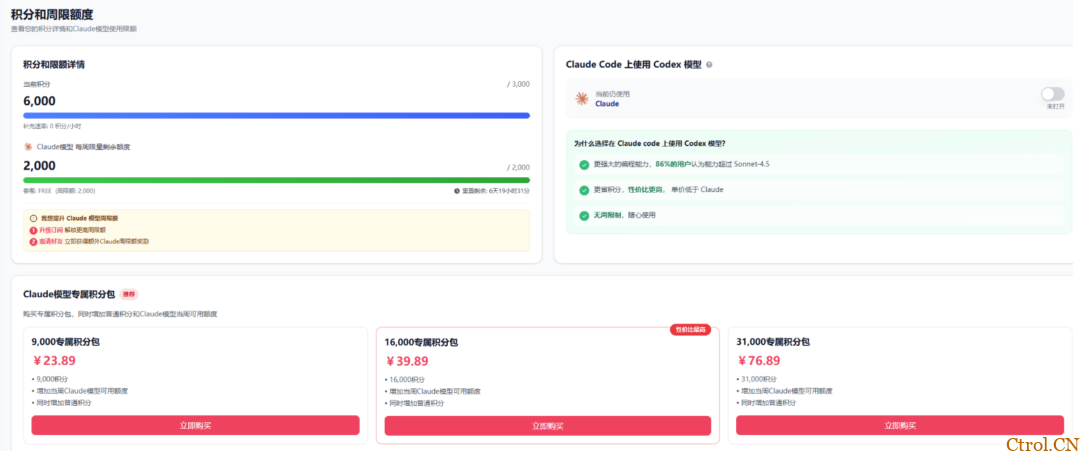This screenshot has height=451, width=1080.
Task: Buy the 31,000专属积分包 with 立即购买
Action: pos(900,425)
